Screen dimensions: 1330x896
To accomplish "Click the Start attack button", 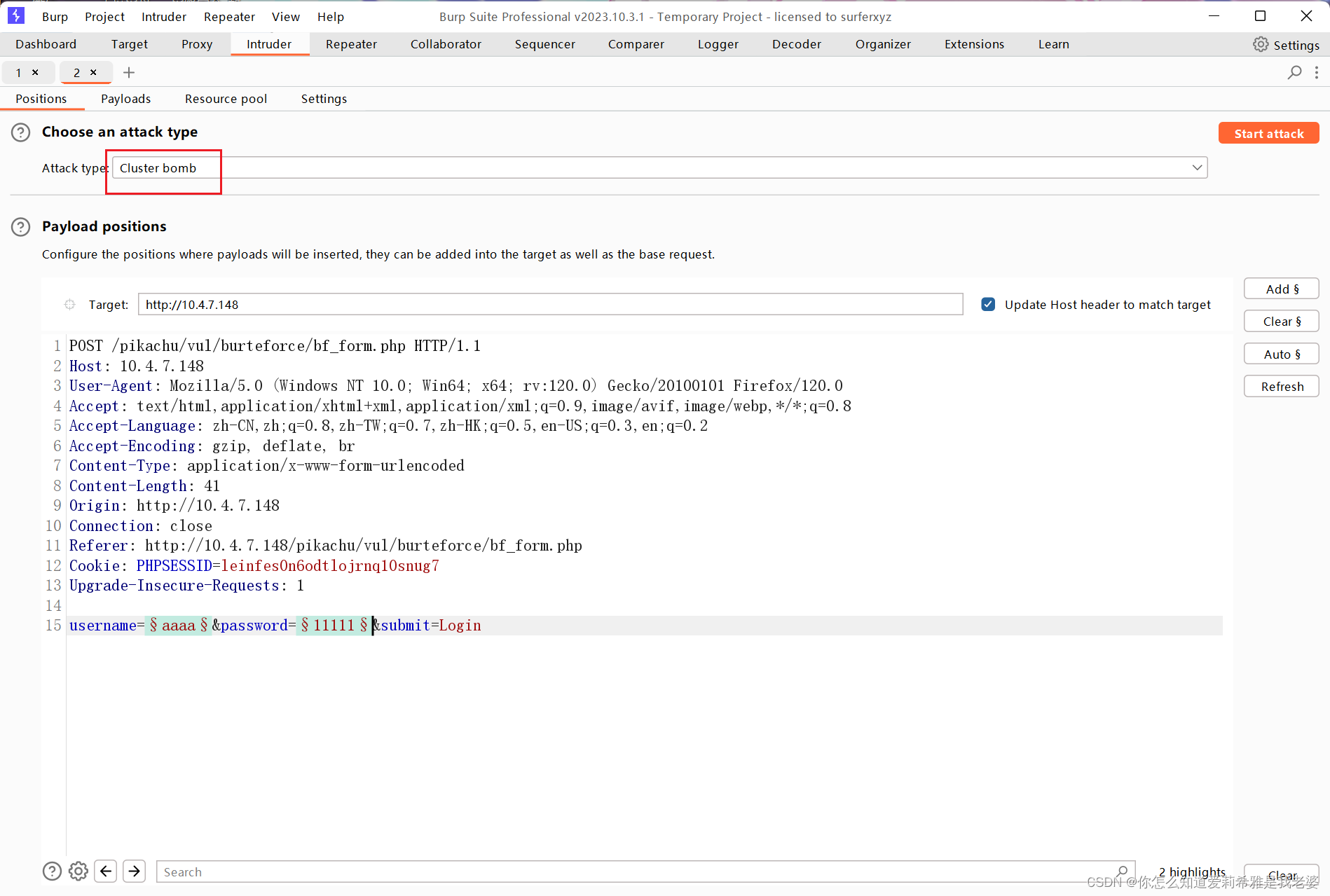I will click(x=1268, y=133).
